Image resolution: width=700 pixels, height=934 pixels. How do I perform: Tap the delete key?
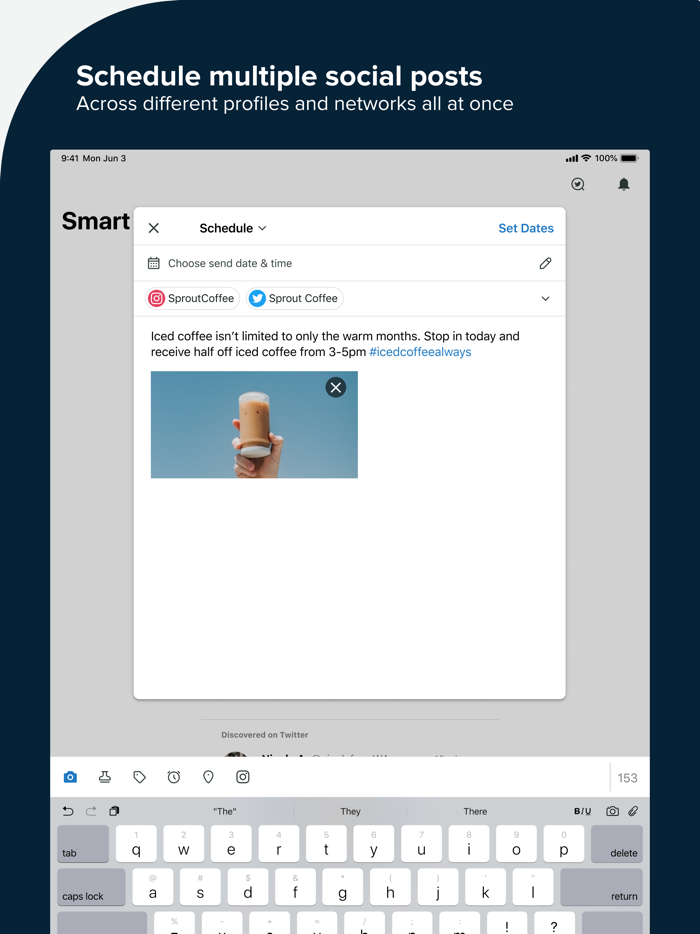pyautogui.click(x=617, y=844)
